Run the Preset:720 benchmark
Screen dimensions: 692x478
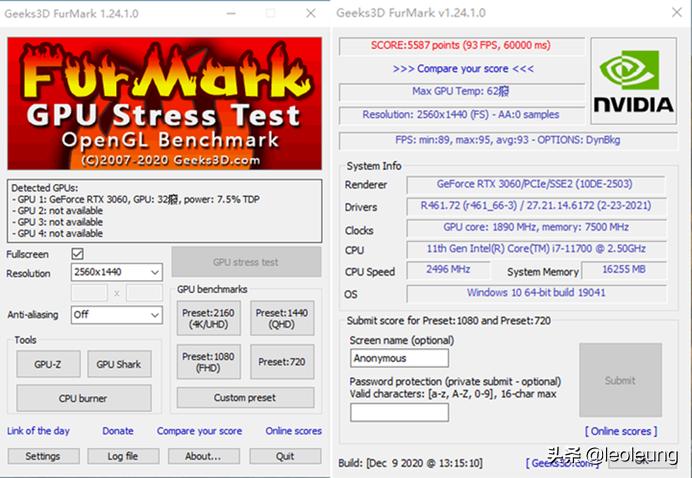coord(282,362)
